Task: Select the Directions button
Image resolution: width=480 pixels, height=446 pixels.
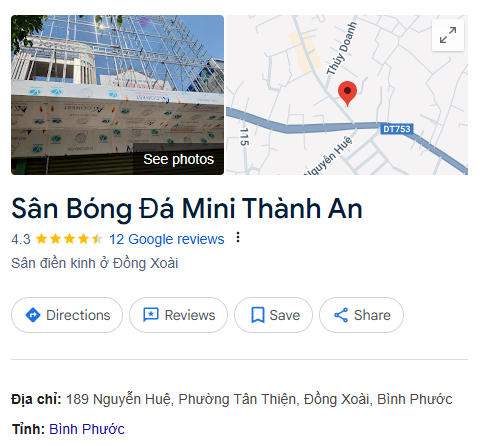Action: (x=67, y=315)
